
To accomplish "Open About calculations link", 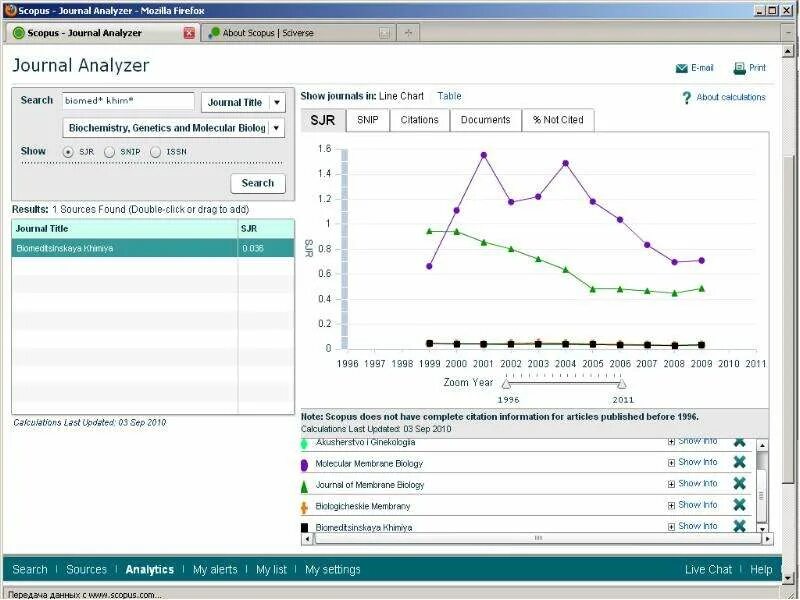I will tap(731, 97).
